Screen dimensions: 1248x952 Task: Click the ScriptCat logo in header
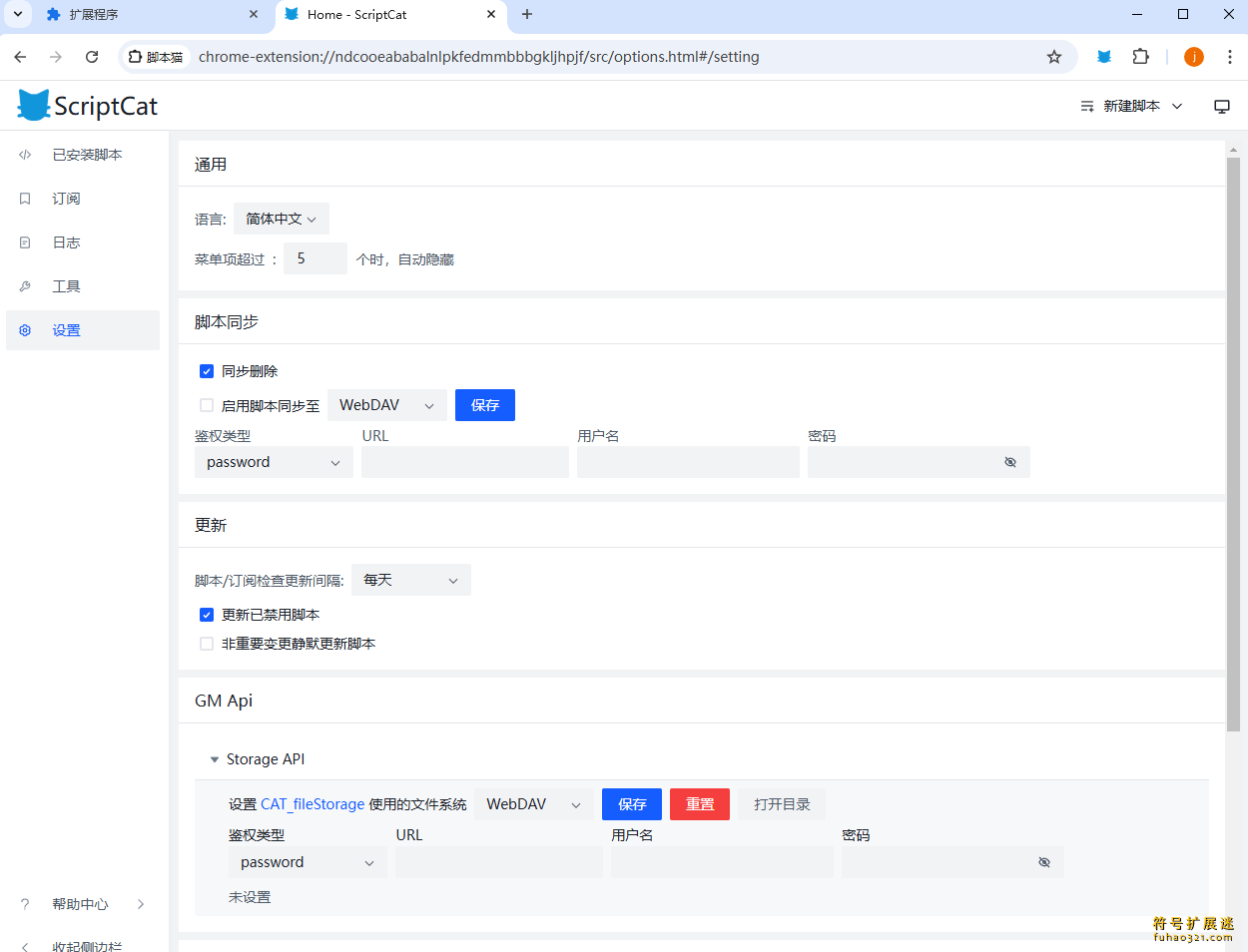pyautogui.click(x=88, y=106)
